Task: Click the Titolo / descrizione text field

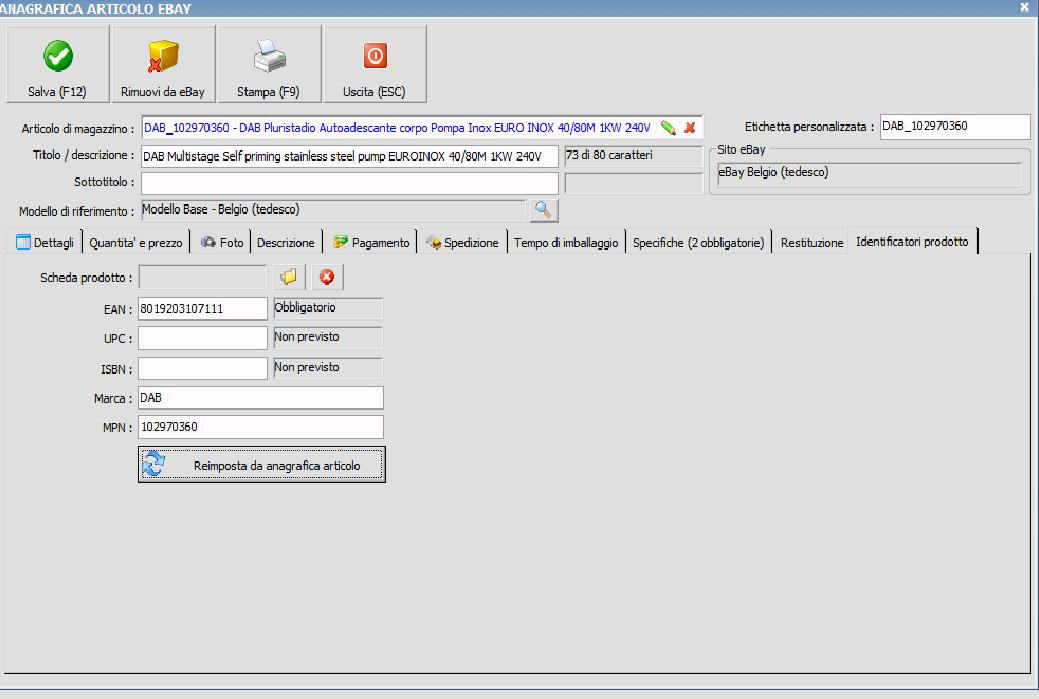Action: point(350,156)
